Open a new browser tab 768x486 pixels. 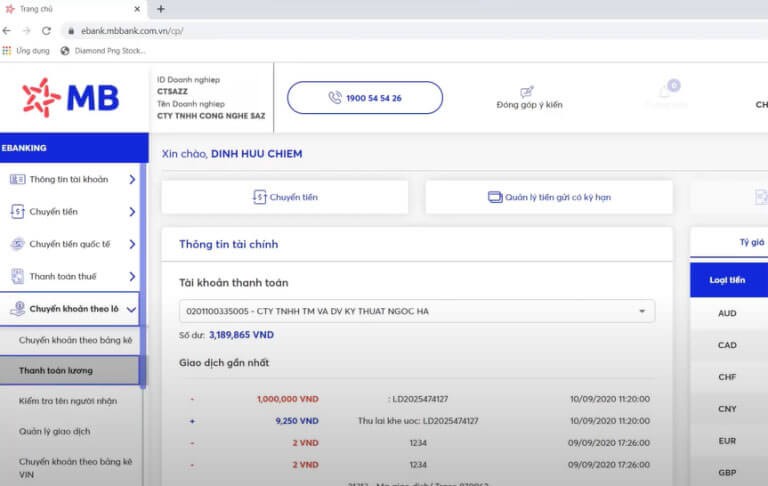point(161,9)
